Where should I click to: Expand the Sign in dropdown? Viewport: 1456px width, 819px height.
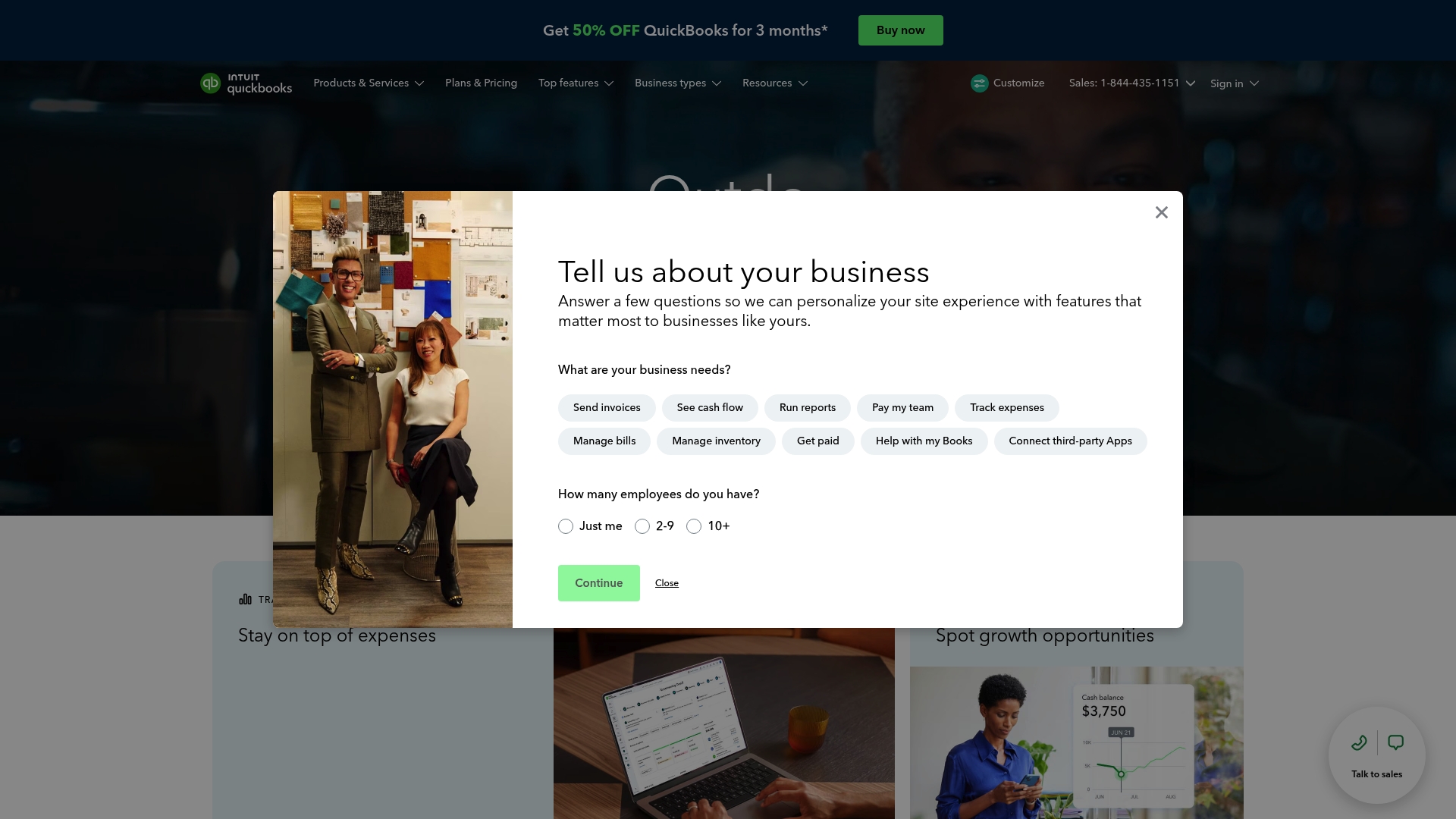coord(1233,83)
